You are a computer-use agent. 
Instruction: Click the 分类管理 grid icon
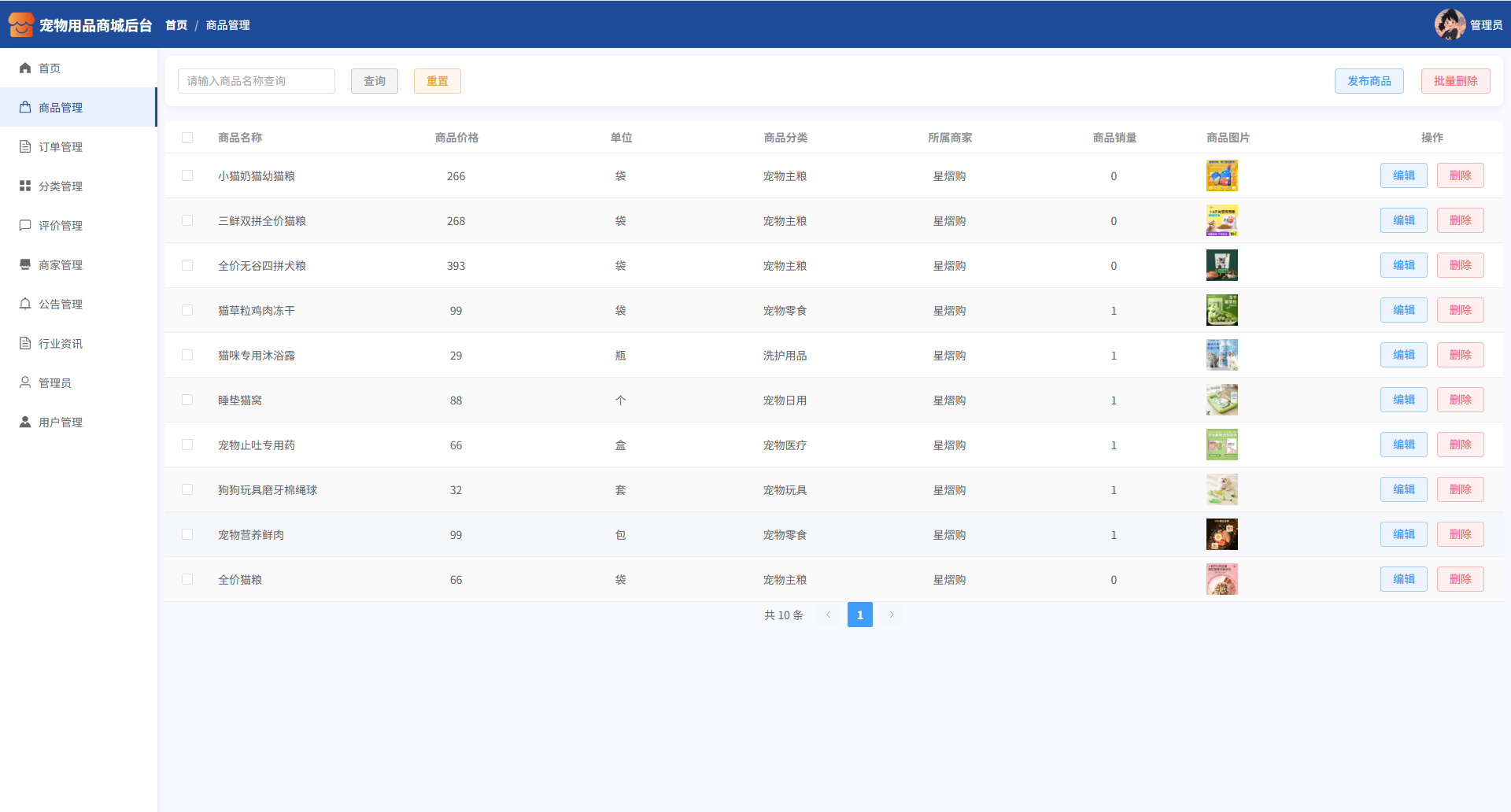25,186
